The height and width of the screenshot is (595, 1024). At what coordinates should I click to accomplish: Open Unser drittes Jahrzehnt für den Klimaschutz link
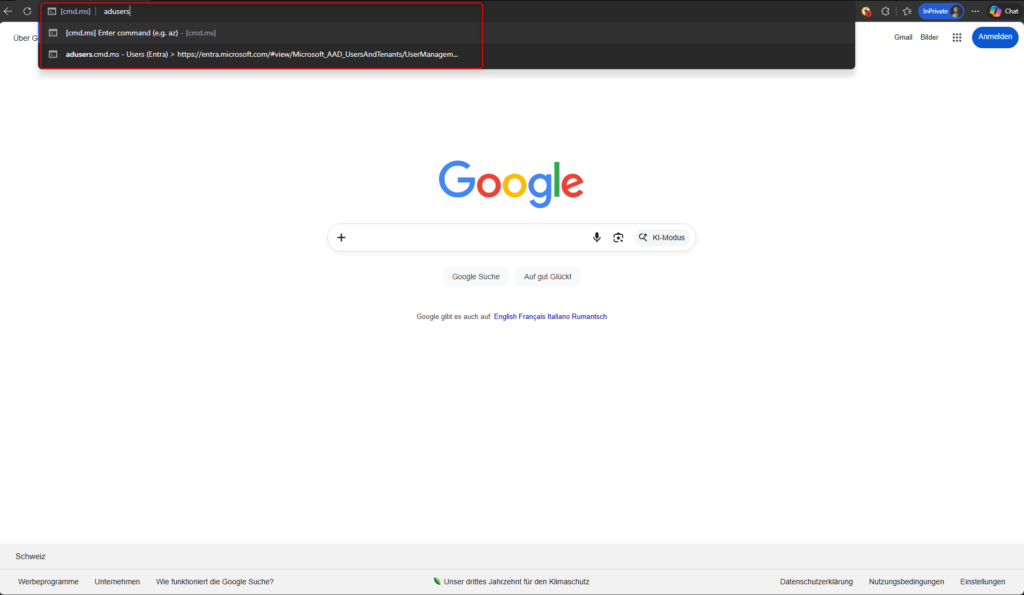coord(511,581)
